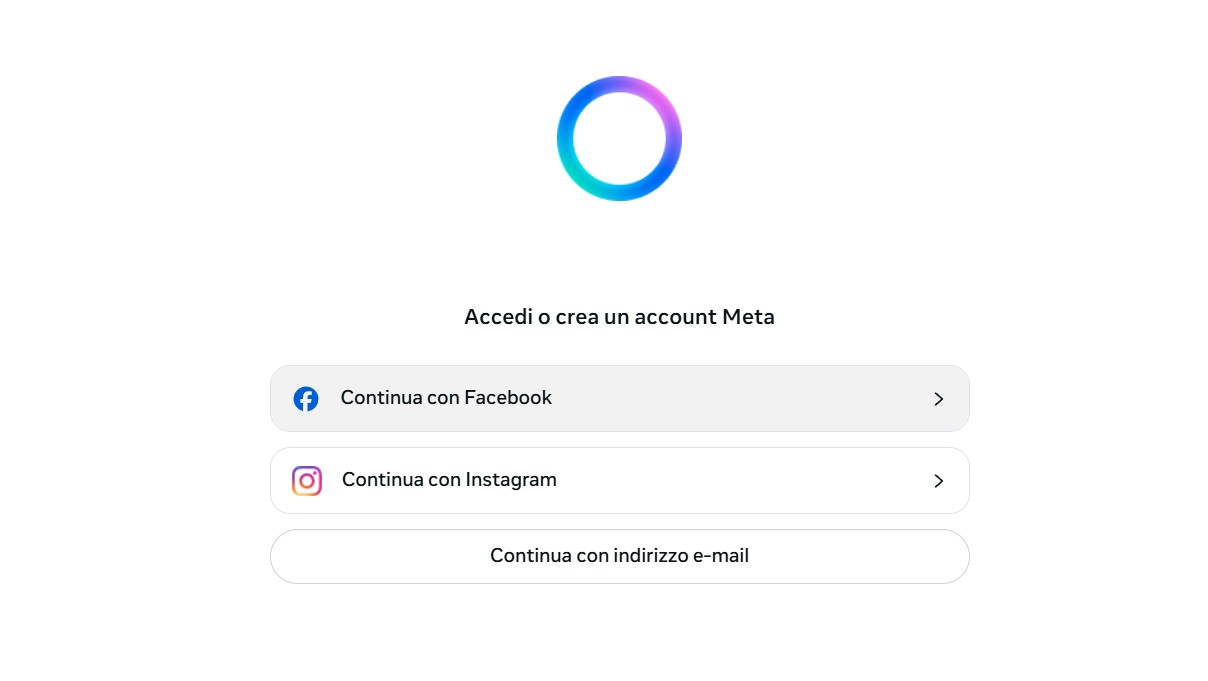Select the e-mail address sign-in option

pyautogui.click(x=619, y=556)
